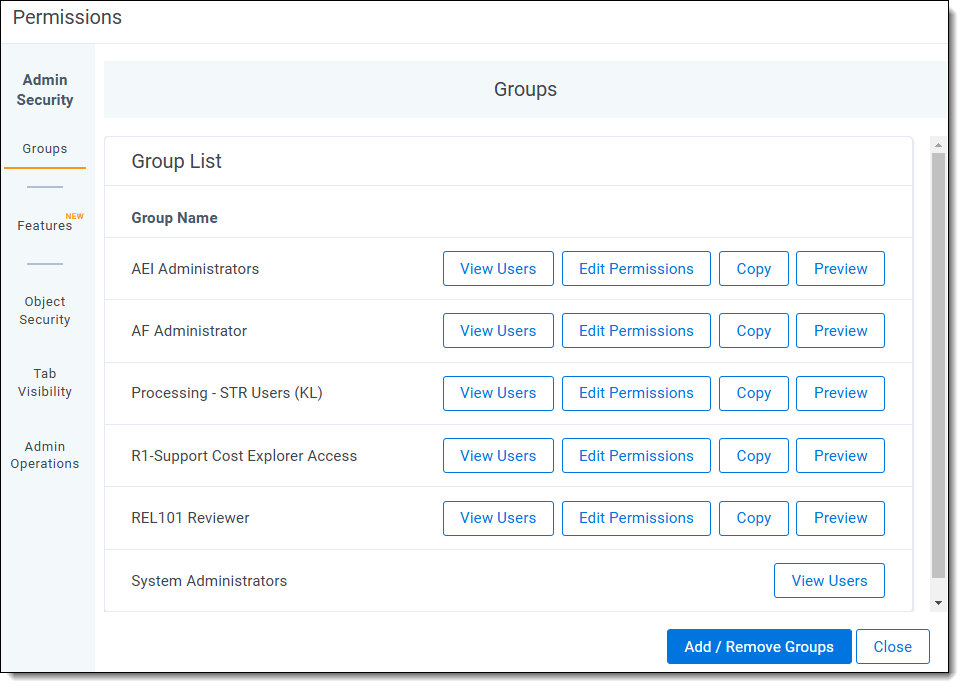View Users for AF Administrator
The height and width of the screenshot is (688, 964).
tap(498, 331)
